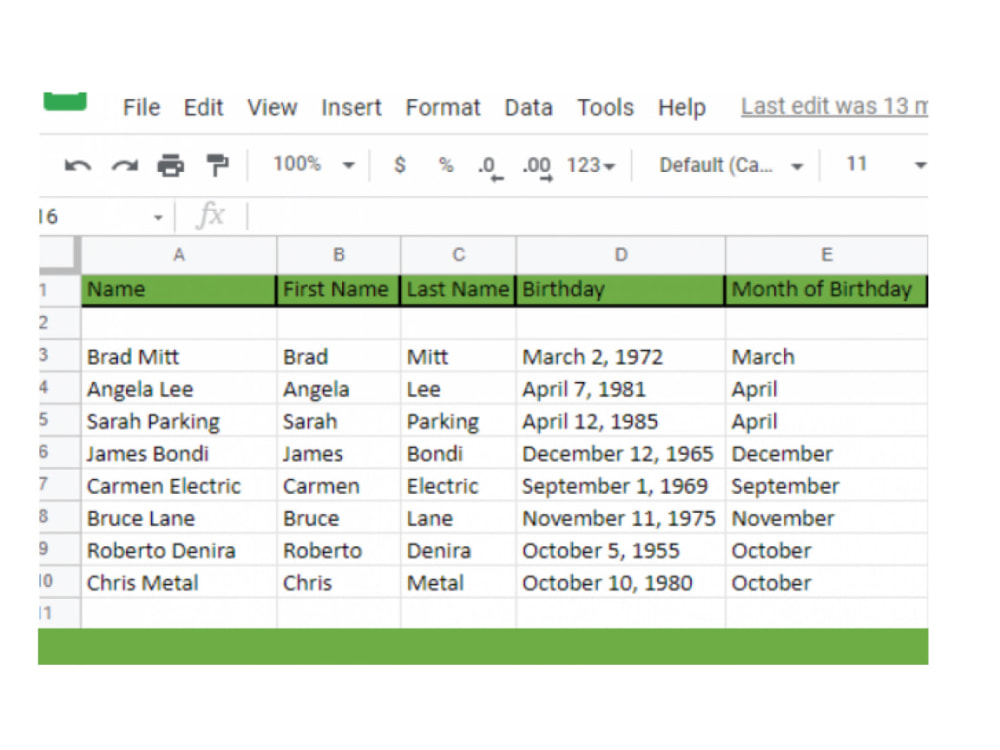Select cell Carmen Electric
This screenshot has height=750, width=1000.
coord(179,487)
